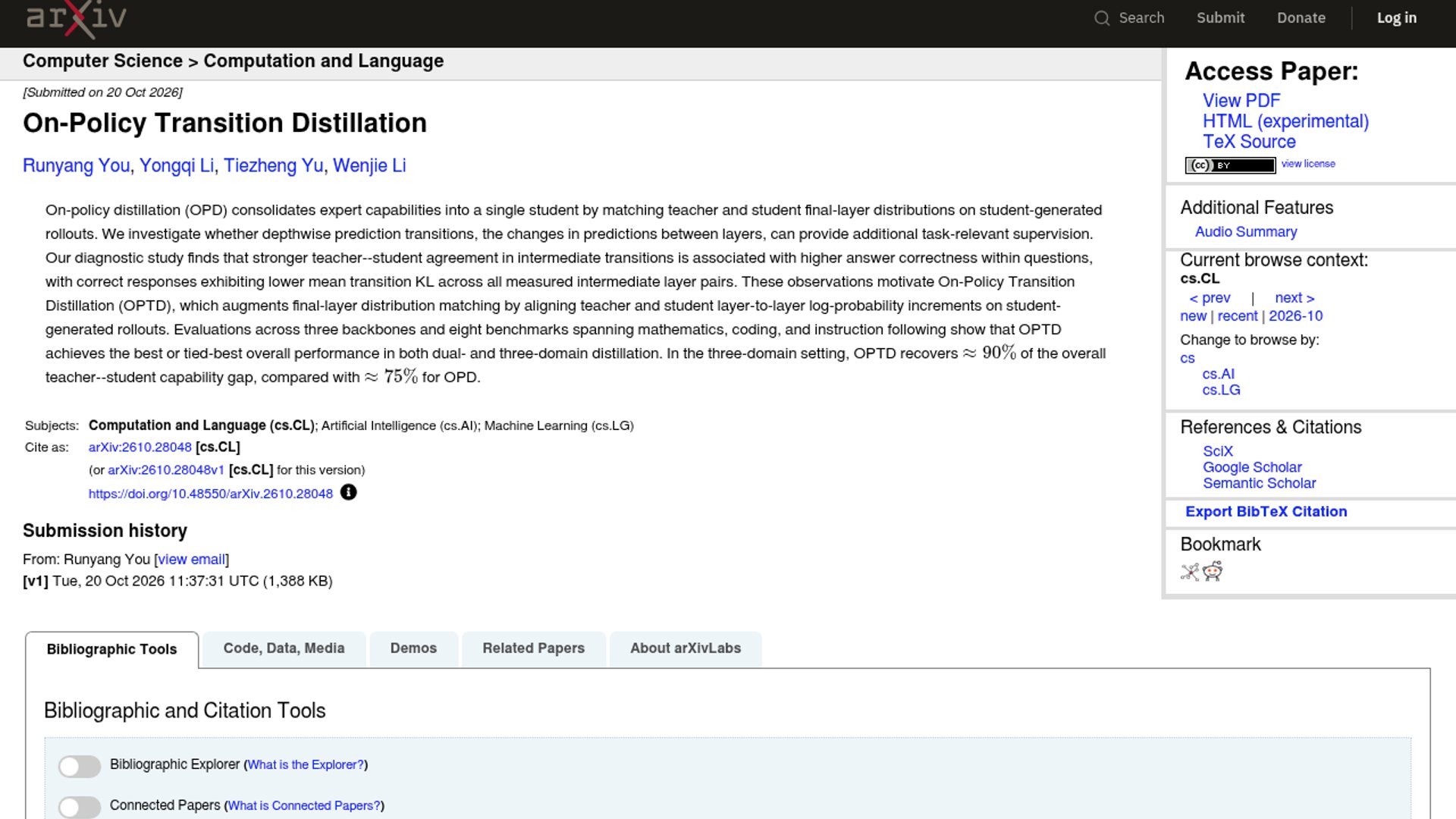Click the arXiv logo in header
1456x819 pixels.
click(x=76, y=18)
